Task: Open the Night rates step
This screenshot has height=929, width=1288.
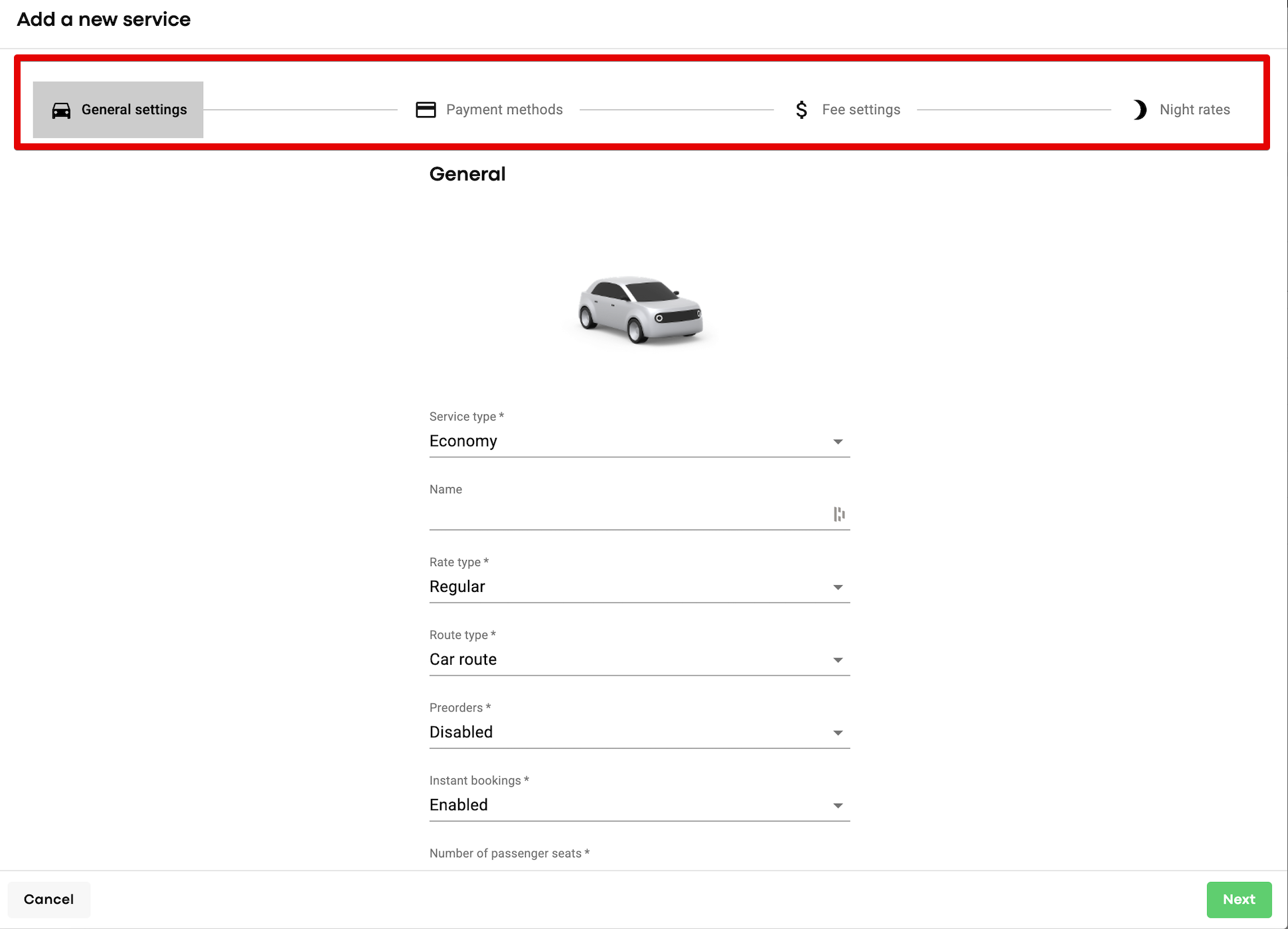Action: pyautogui.click(x=1194, y=109)
